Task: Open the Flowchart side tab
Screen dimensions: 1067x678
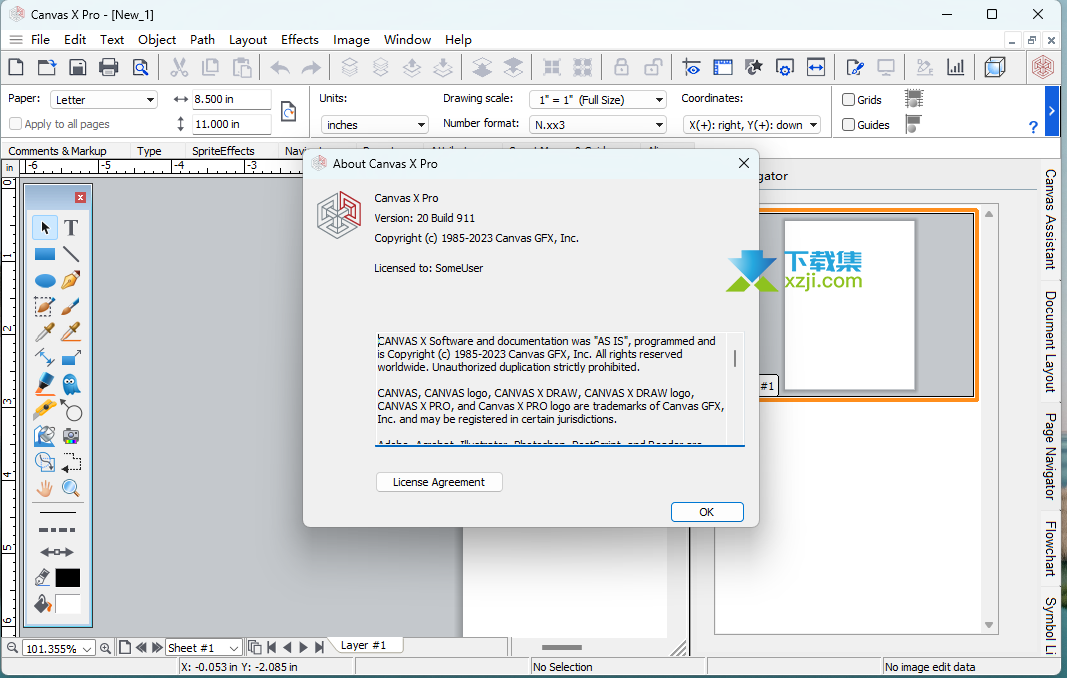Action: 1050,549
